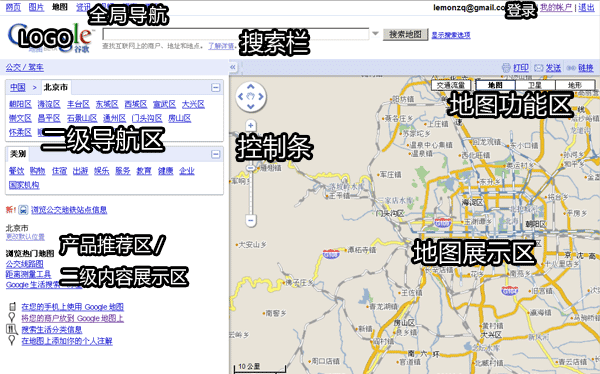Toggle the 交通流量 traffic overlay
This screenshot has height=374, width=600.
click(x=451, y=85)
